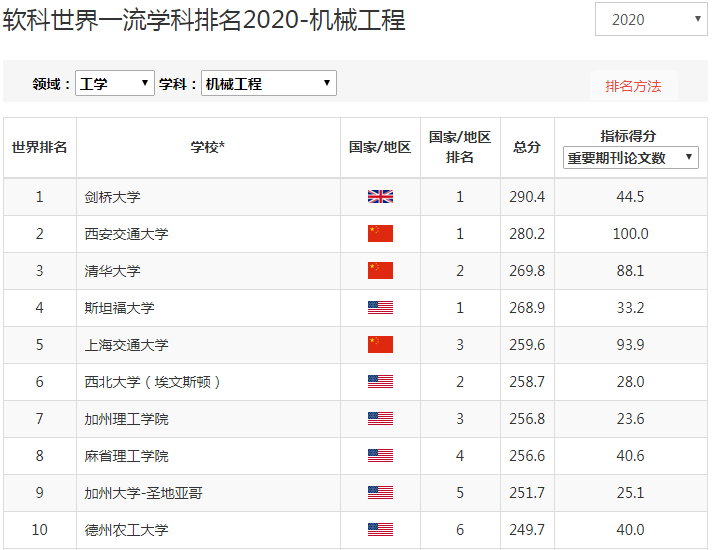Click the 指标得分 header label

click(628, 136)
